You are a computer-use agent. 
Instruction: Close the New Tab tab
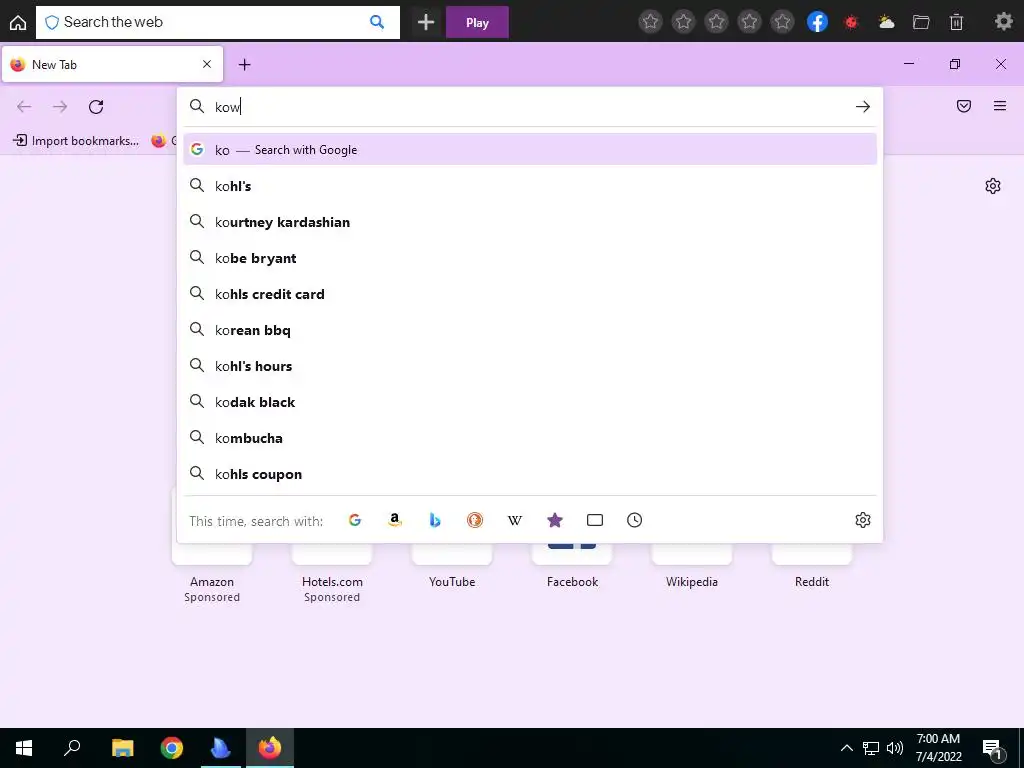click(207, 64)
